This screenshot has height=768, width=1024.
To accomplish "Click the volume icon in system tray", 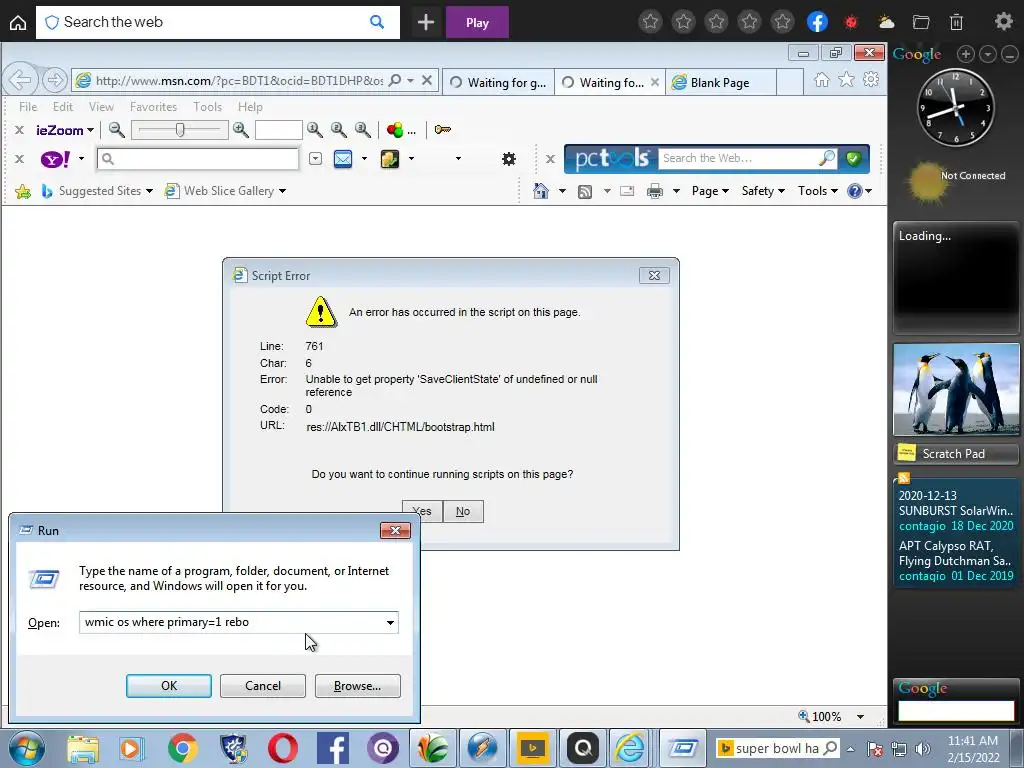I will click(x=923, y=748).
